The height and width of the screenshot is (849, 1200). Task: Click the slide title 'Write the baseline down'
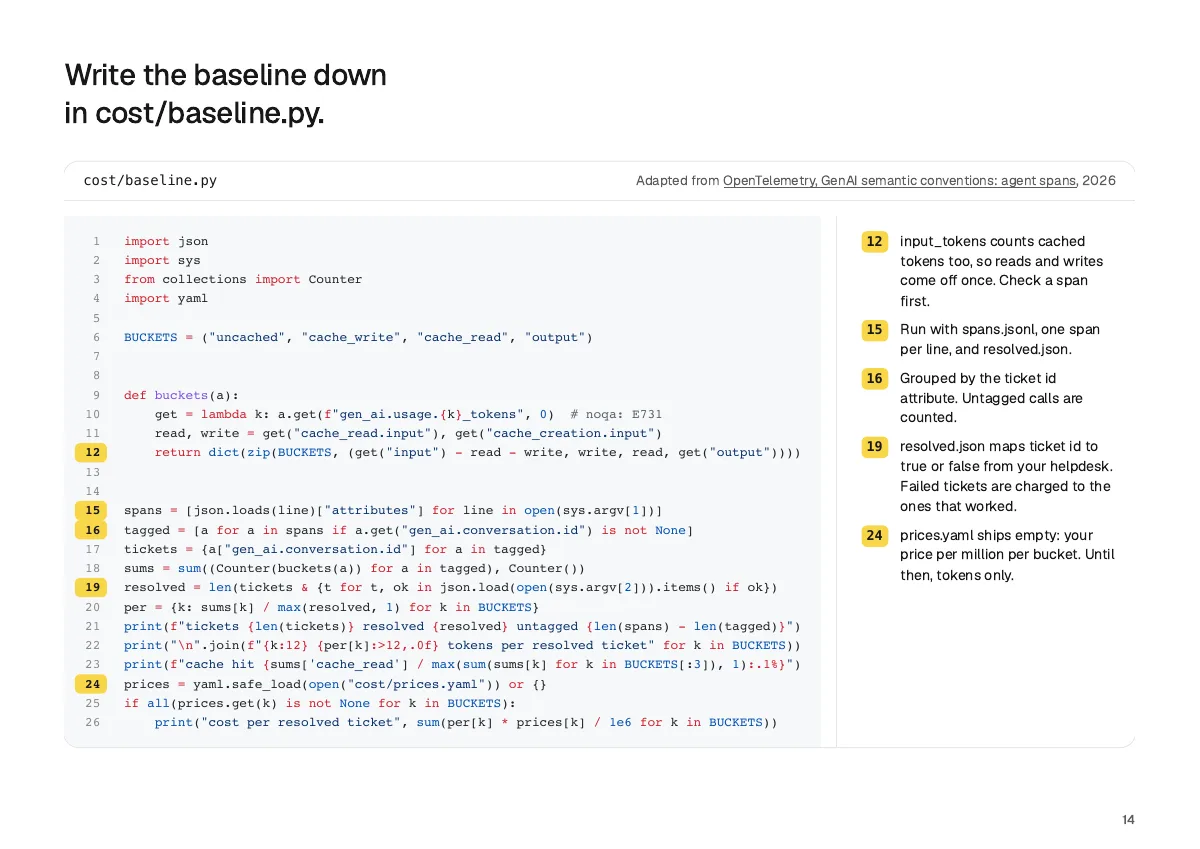point(225,75)
